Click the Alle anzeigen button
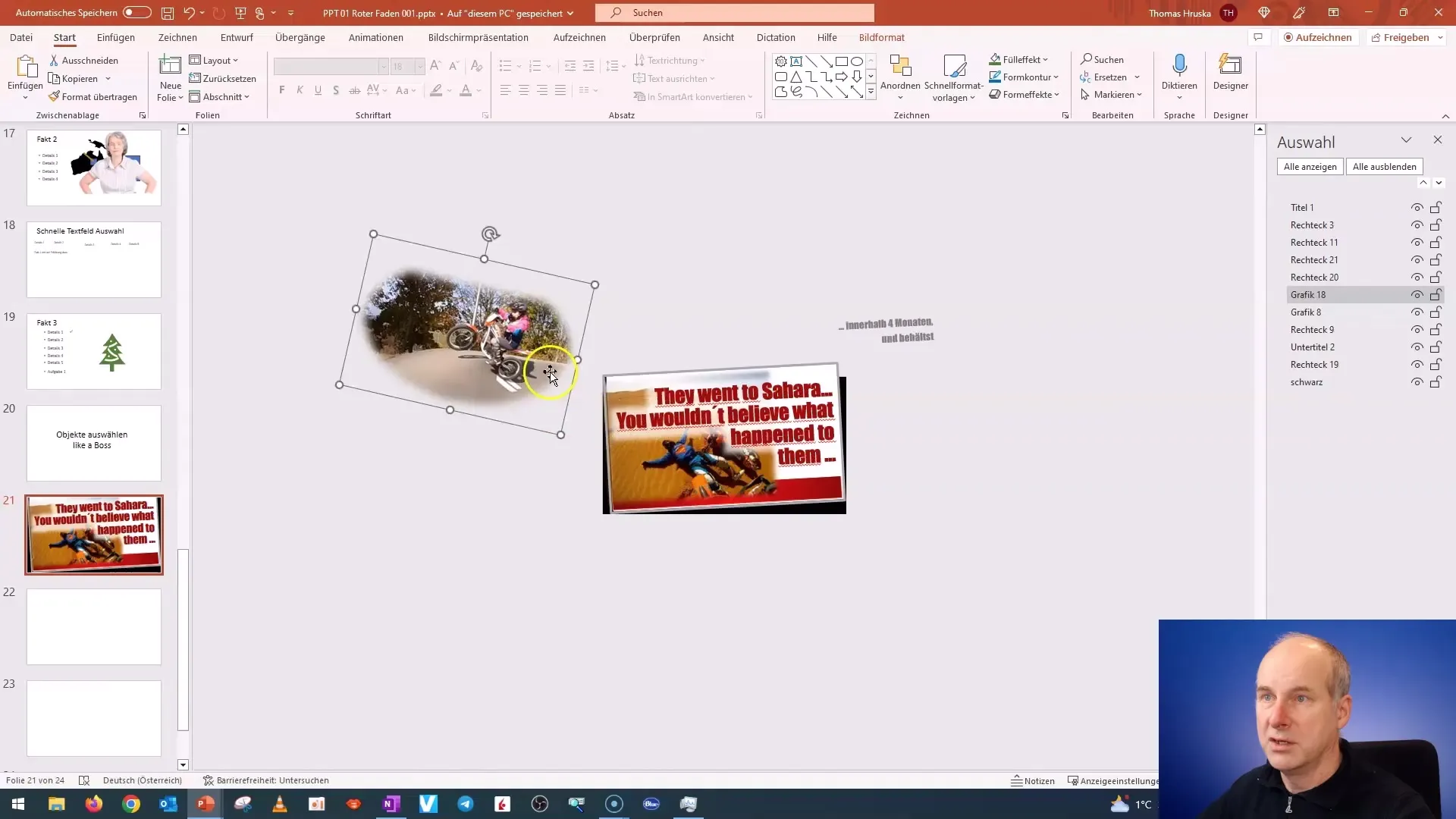This screenshot has height=819, width=1456. tap(1310, 165)
